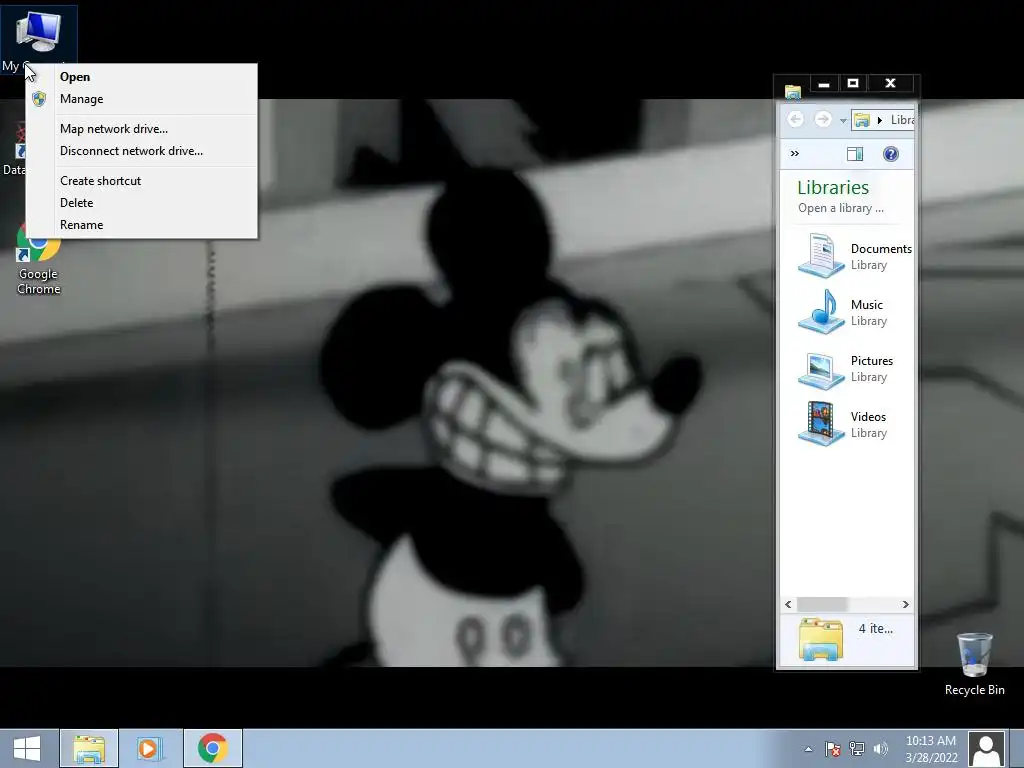Click the Music library label
The width and height of the screenshot is (1024, 768).
point(867,305)
